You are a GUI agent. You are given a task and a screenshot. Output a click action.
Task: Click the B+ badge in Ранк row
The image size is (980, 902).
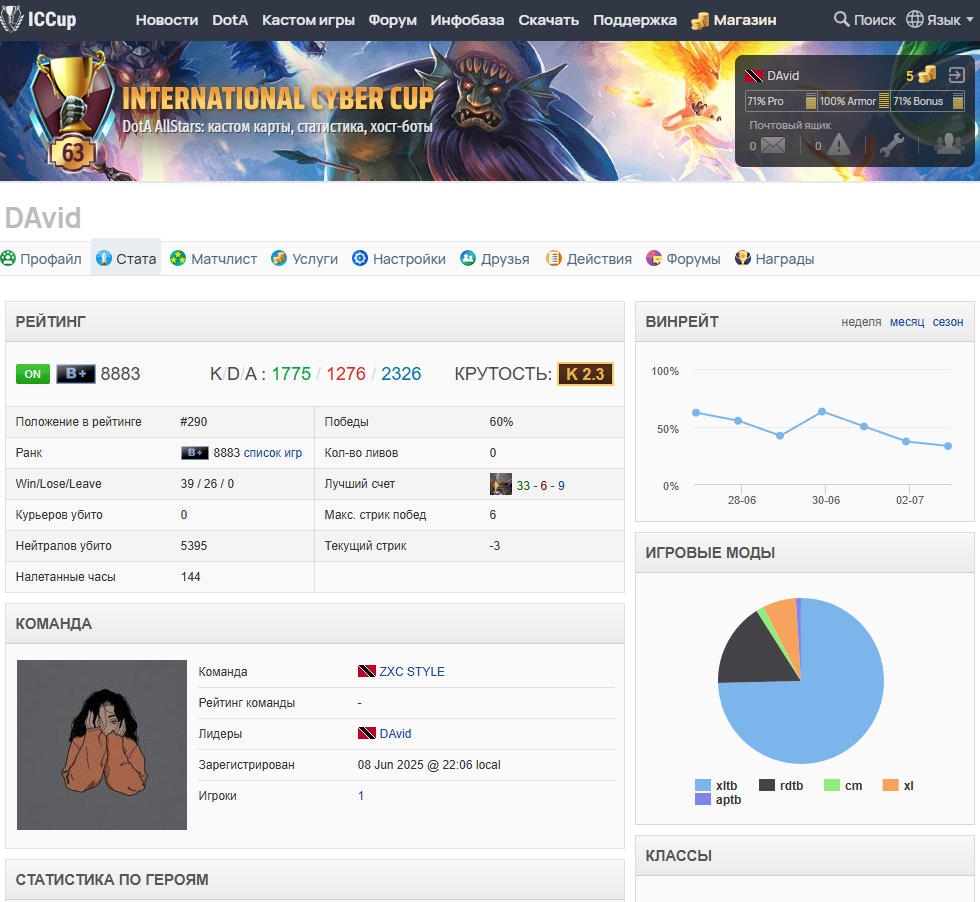195,453
